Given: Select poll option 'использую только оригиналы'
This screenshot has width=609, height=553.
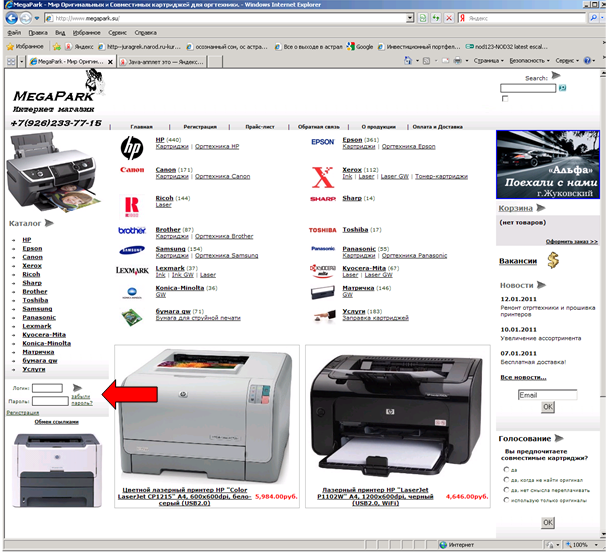Looking at the screenshot, I should [x=506, y=500].
